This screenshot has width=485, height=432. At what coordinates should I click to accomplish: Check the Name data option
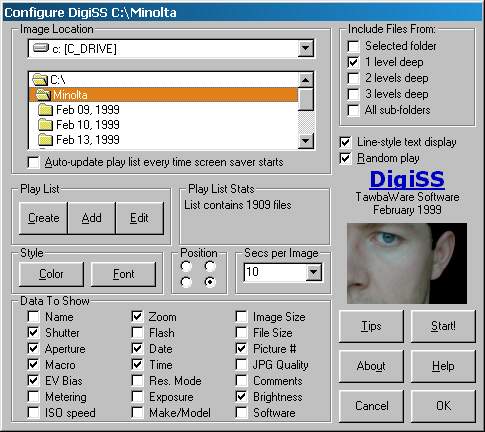click(x=33, y=317)
